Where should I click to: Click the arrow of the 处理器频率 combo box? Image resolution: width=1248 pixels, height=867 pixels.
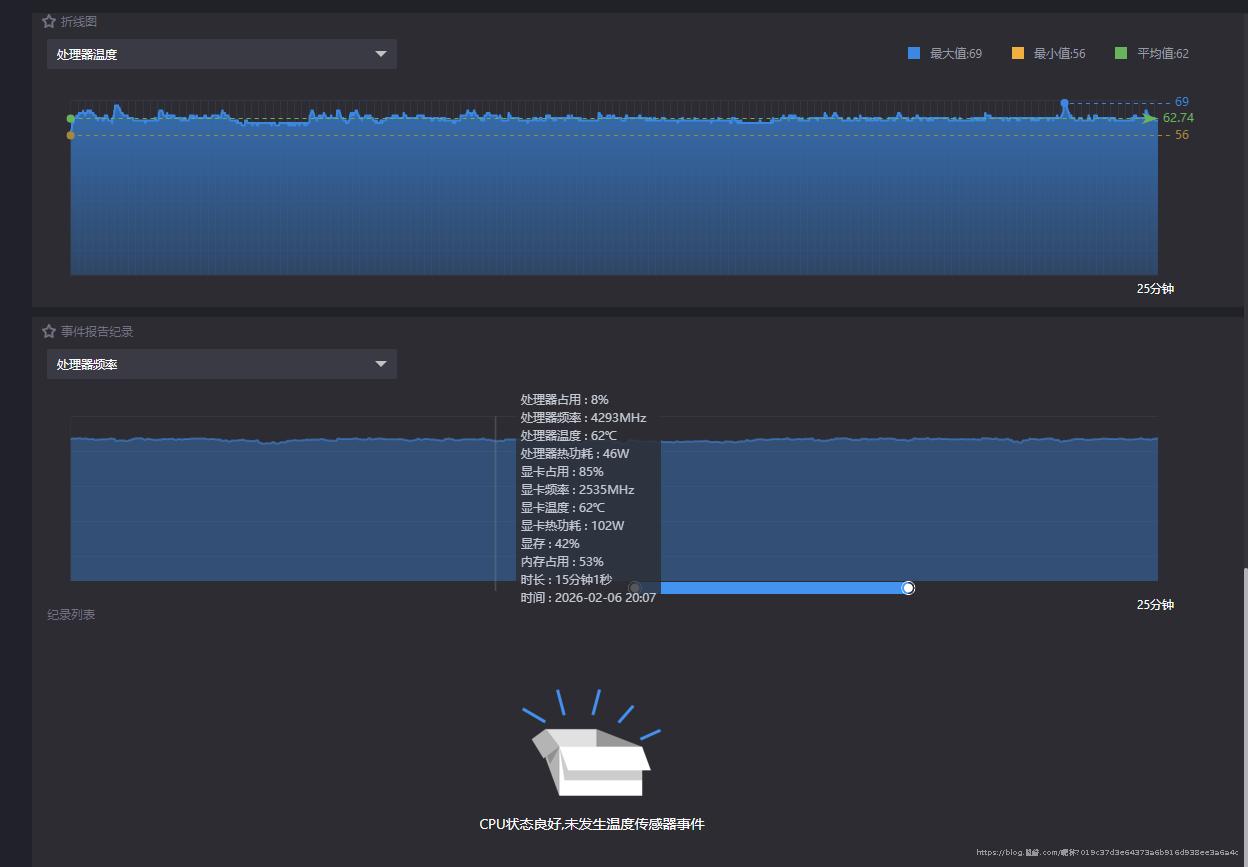point(381,364)
